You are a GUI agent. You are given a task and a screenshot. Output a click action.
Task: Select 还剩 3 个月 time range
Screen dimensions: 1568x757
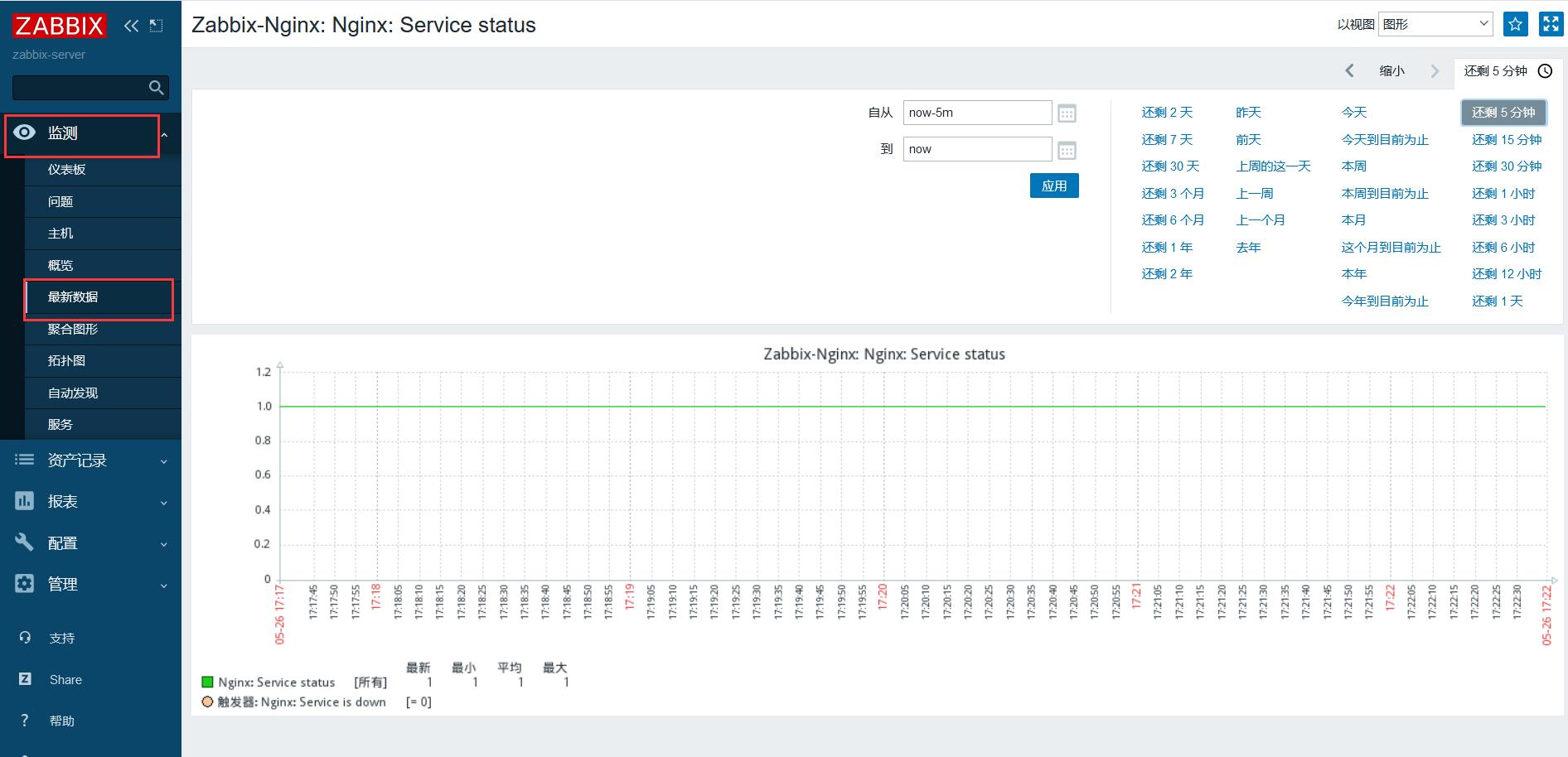tap(1173, 194)
